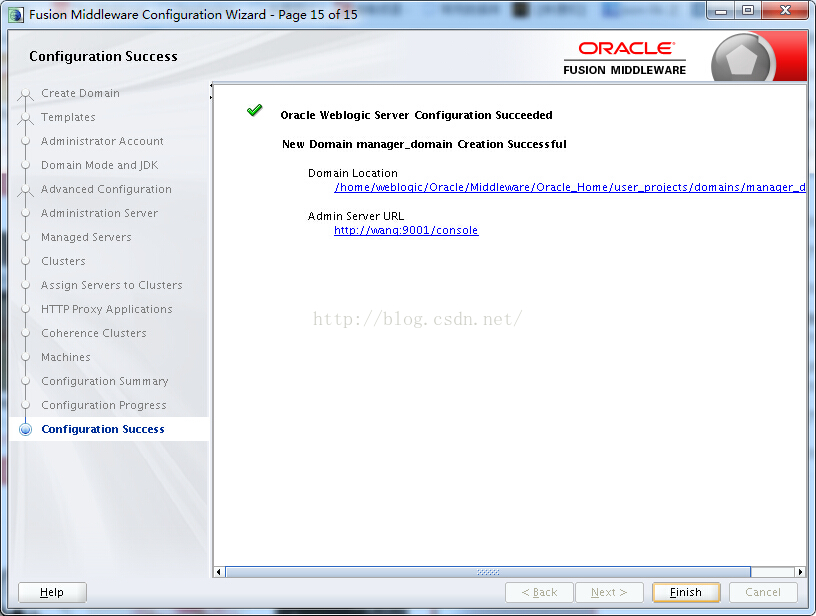Click the Configuration Success active step bullet

(x=25, y=429)
